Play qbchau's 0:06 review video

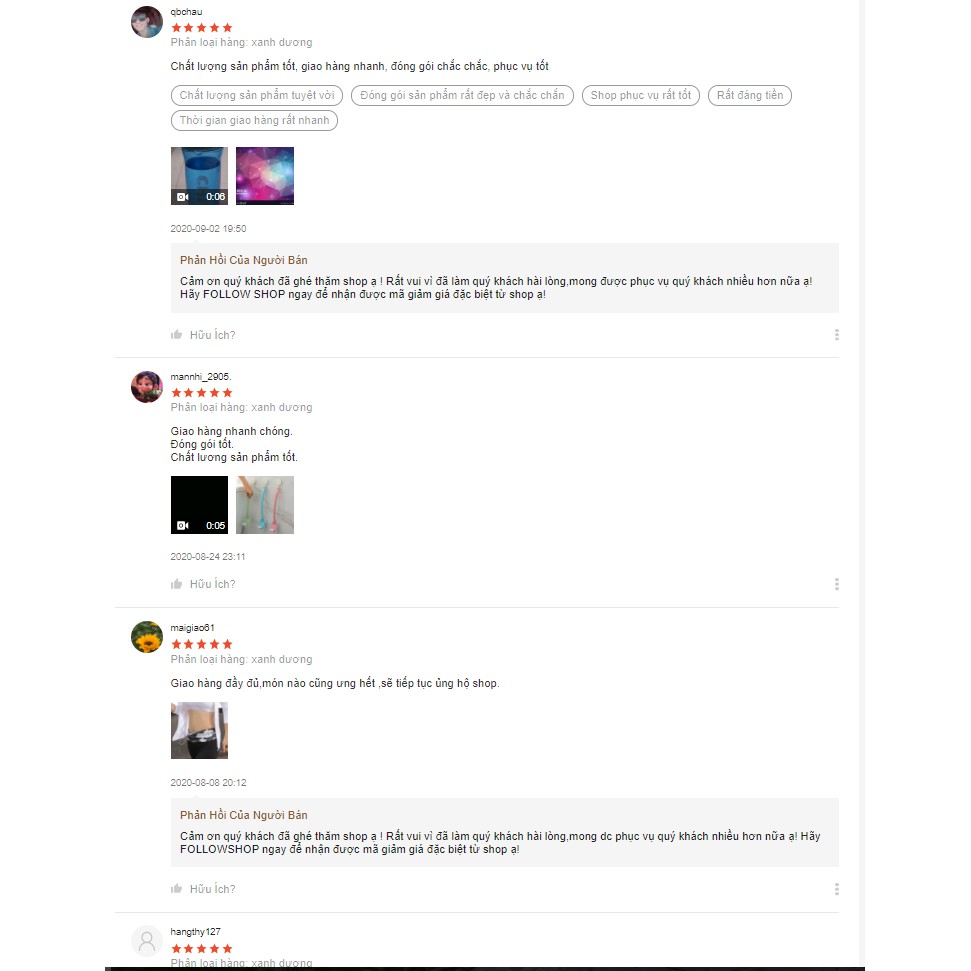[x=199, y=176]
